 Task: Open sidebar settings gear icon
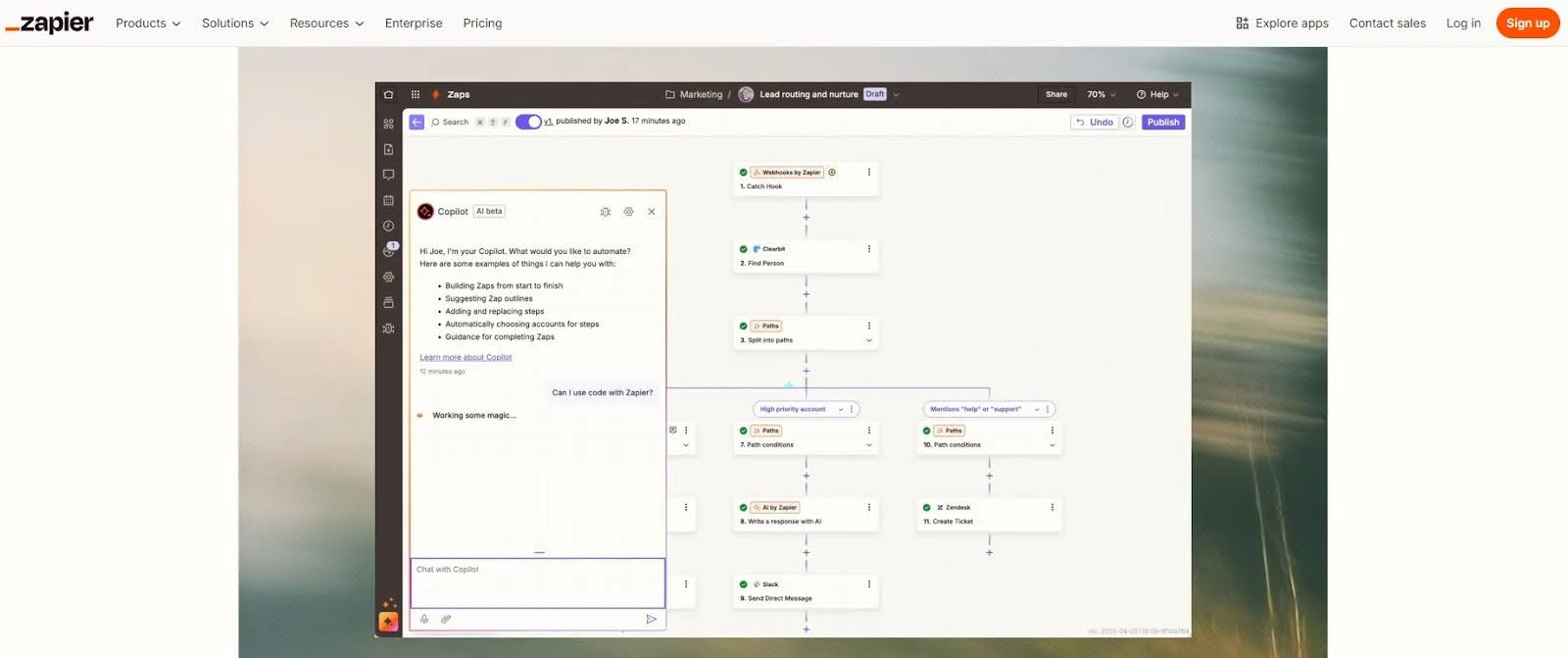click(x=389, y=278)
